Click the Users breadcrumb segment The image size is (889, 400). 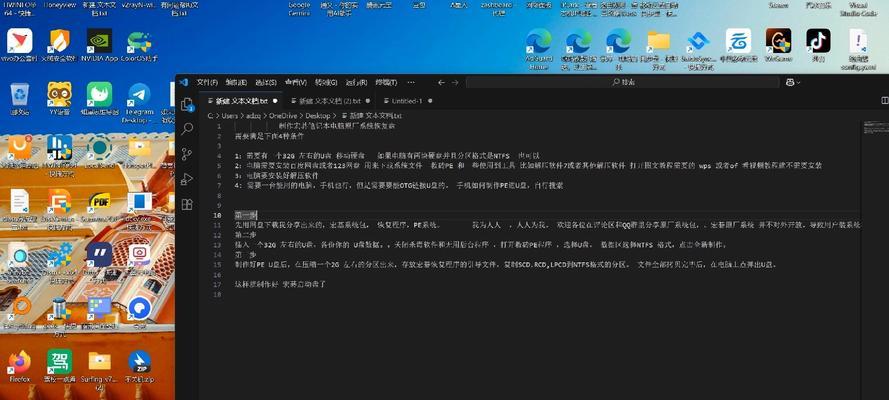pos(230,116)
